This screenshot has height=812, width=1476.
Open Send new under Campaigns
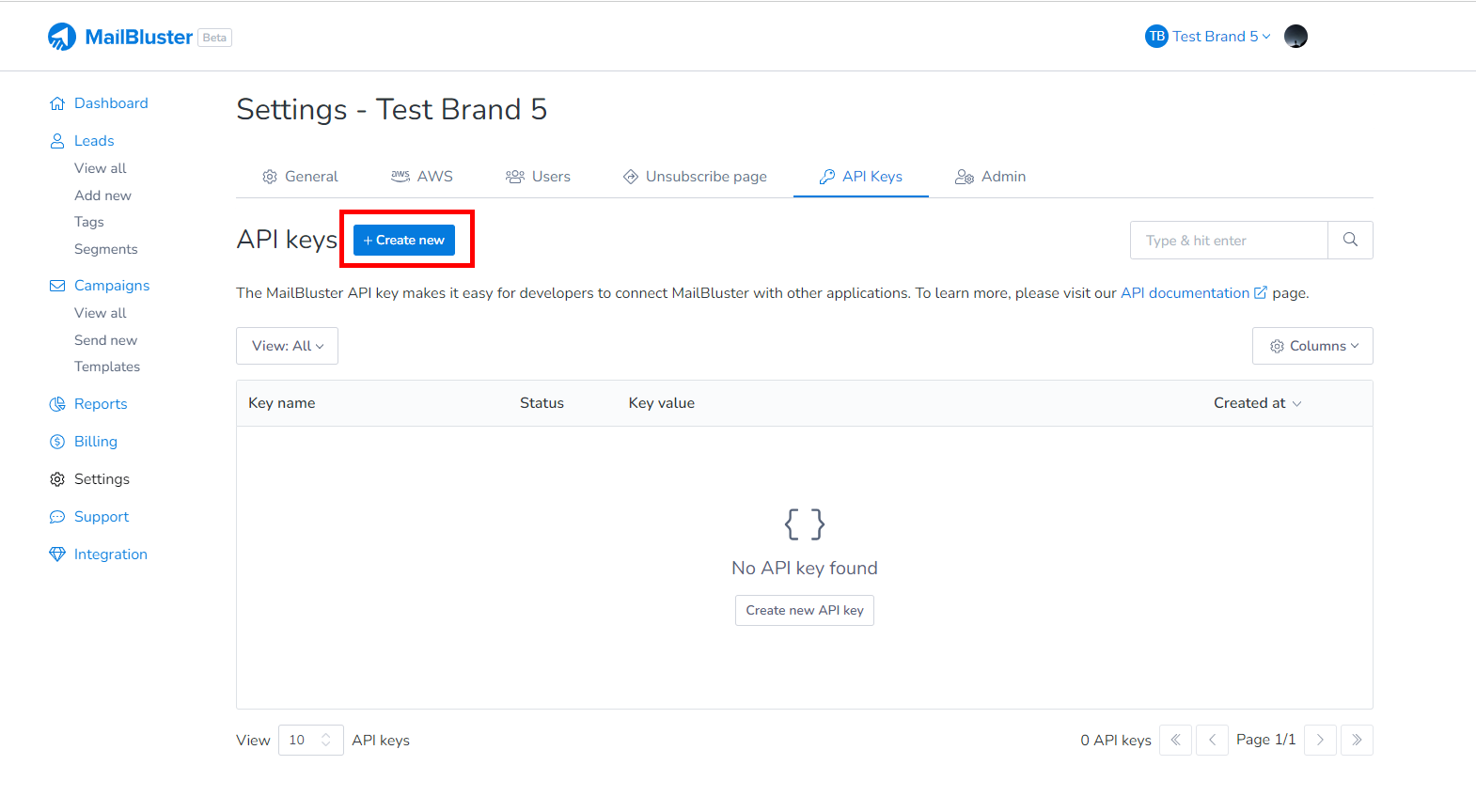(105, 340)
